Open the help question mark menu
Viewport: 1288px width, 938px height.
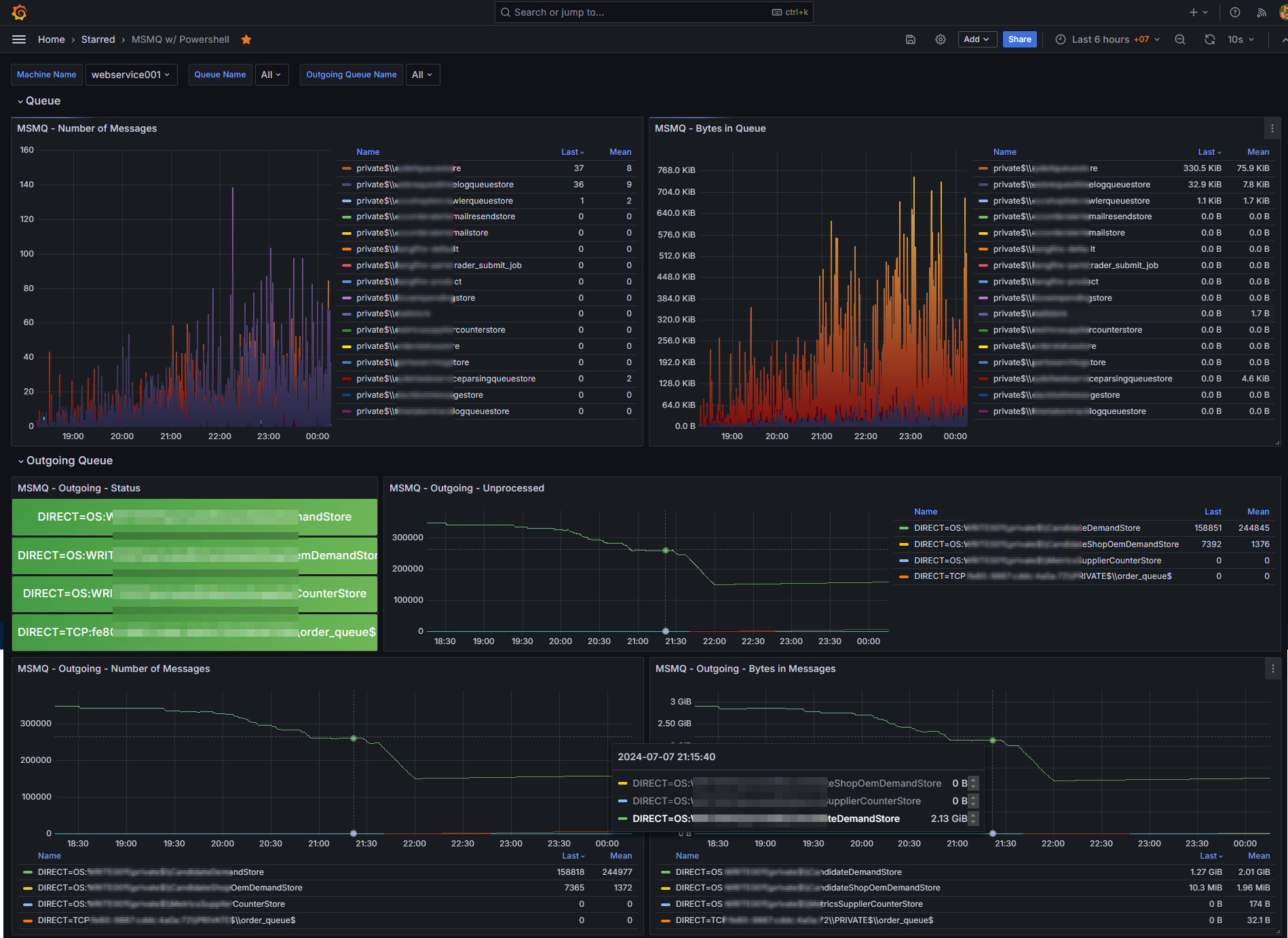[x=1235, y=12]
